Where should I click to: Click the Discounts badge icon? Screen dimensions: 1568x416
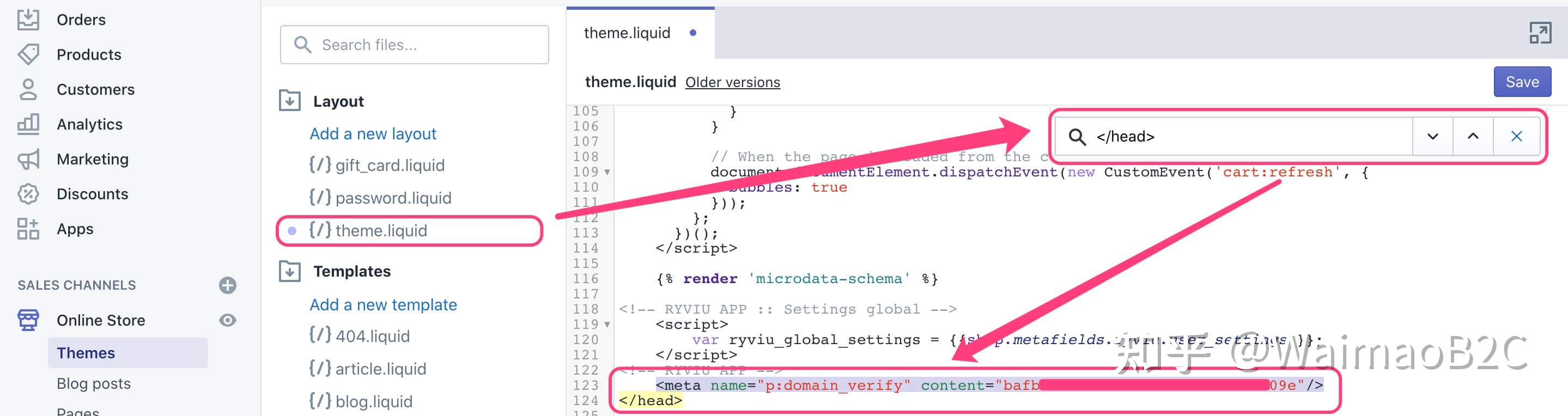click(28, 194)
